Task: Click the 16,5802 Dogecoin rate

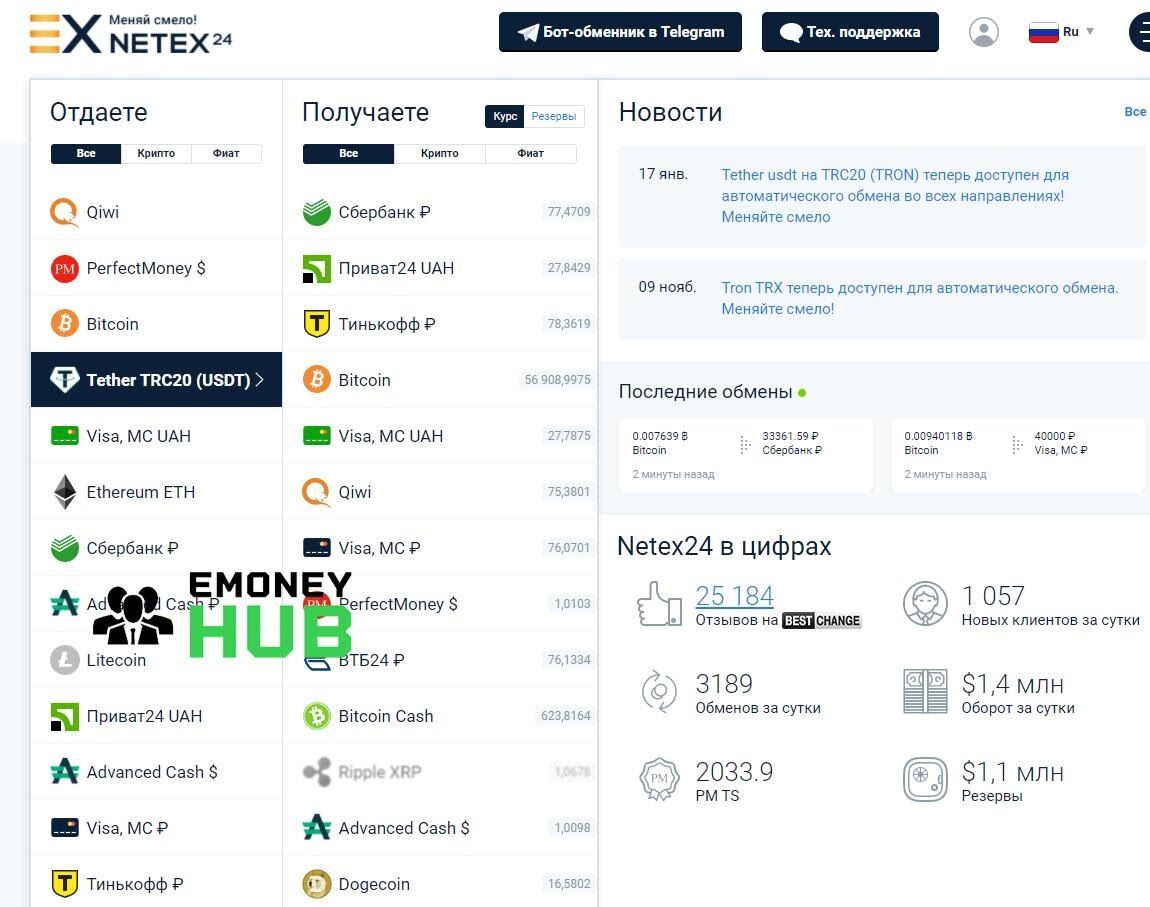Action: click(568, 884)
